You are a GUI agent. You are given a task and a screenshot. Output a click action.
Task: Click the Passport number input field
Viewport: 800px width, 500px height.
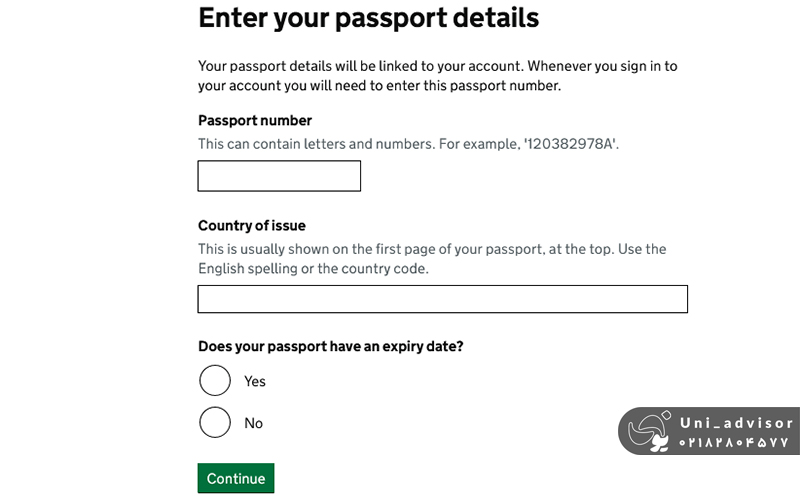[279, 176]
